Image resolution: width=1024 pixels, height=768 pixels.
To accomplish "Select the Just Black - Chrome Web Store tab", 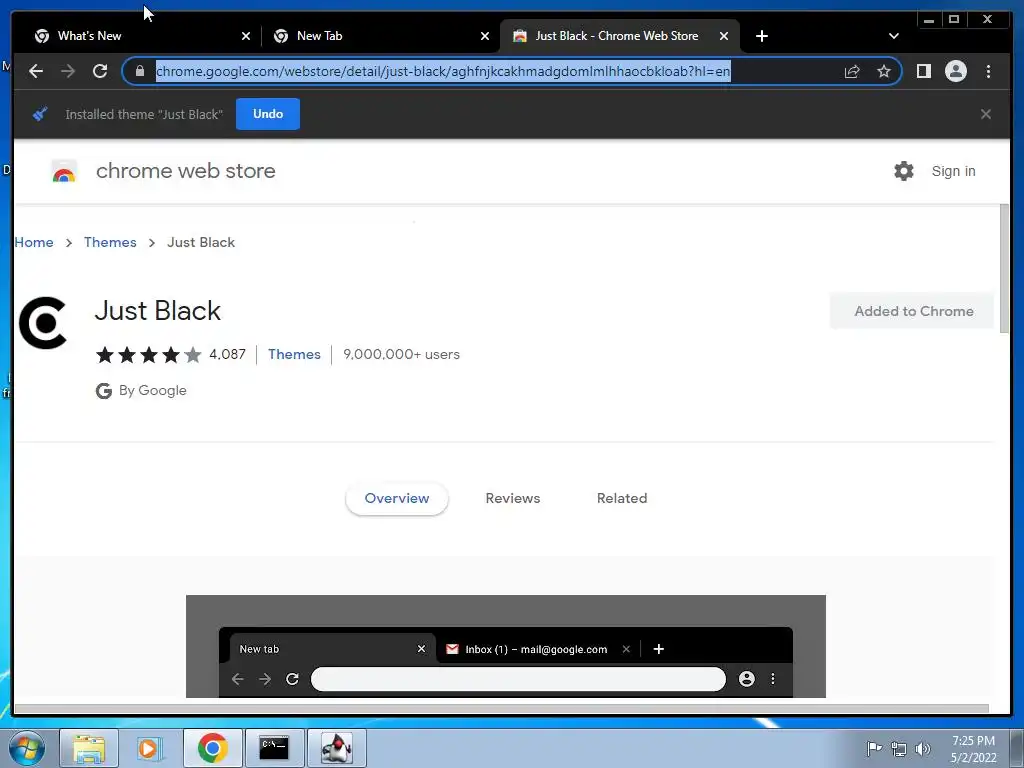I will pos(619,36).
